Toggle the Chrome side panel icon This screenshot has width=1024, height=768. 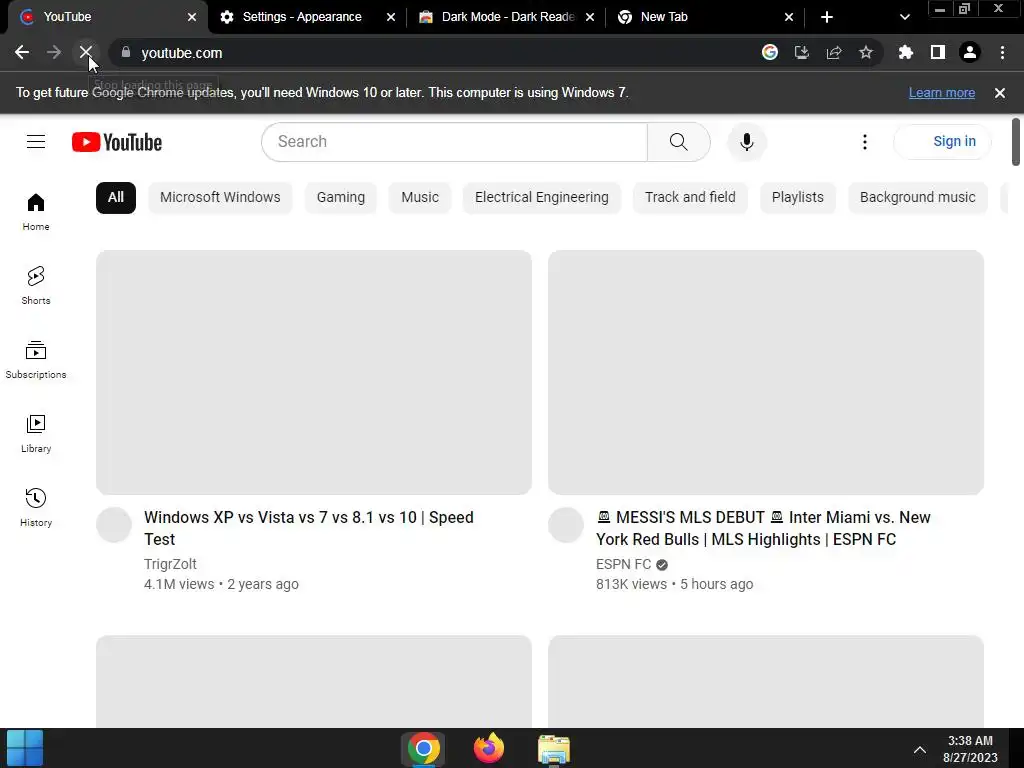pos(938,52)
